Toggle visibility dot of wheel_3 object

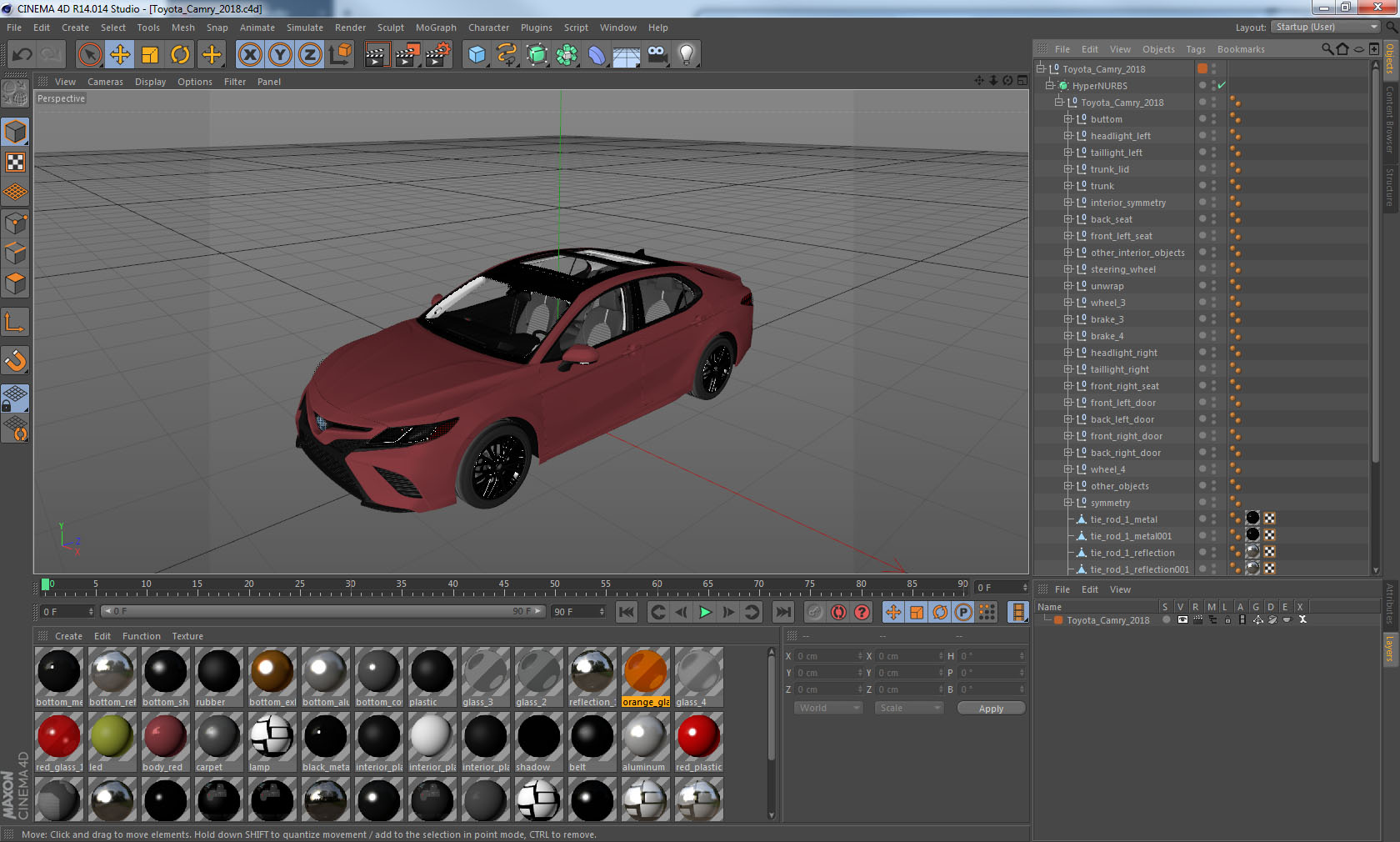tap(1202, 302)
